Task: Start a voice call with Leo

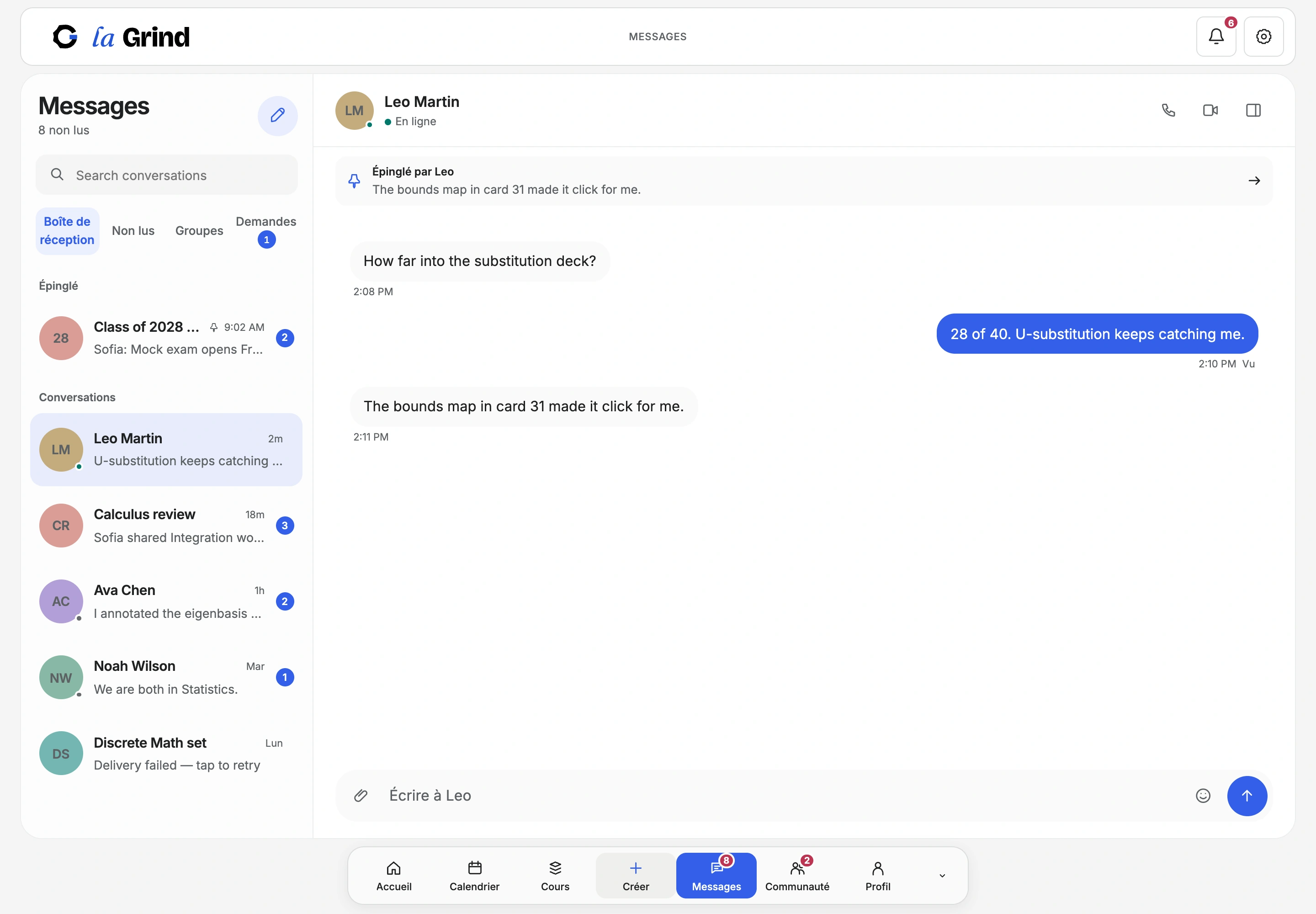Action: [x=1168, y=110]
